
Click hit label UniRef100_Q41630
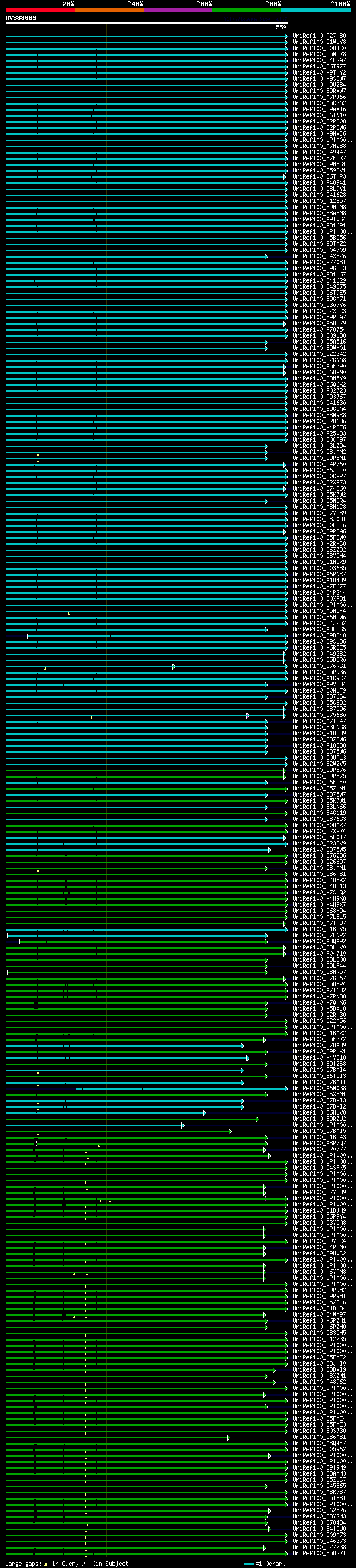319,403
